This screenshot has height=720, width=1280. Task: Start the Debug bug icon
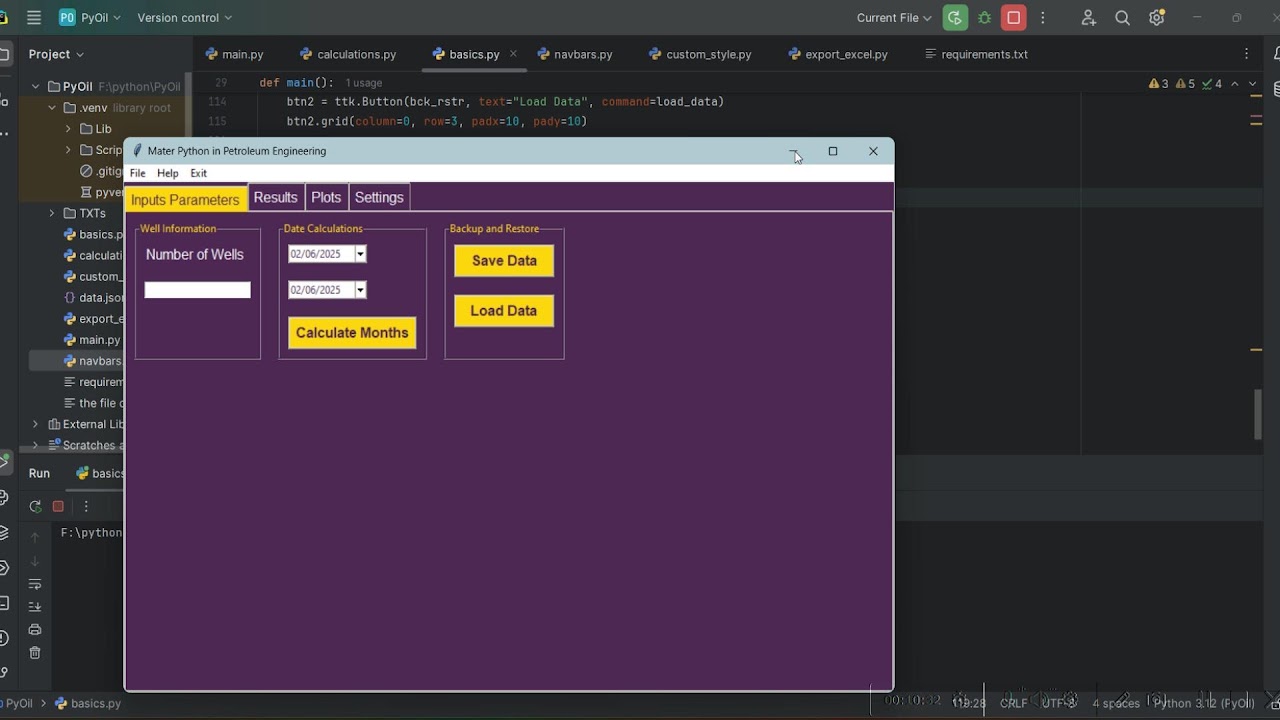985,17
